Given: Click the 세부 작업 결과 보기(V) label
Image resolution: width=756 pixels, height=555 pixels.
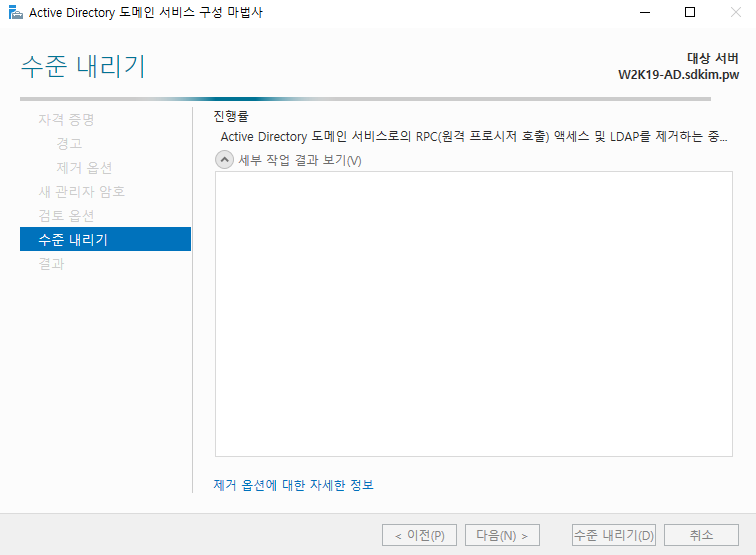Looking at the screenshot, I should (x=300, y=160).
